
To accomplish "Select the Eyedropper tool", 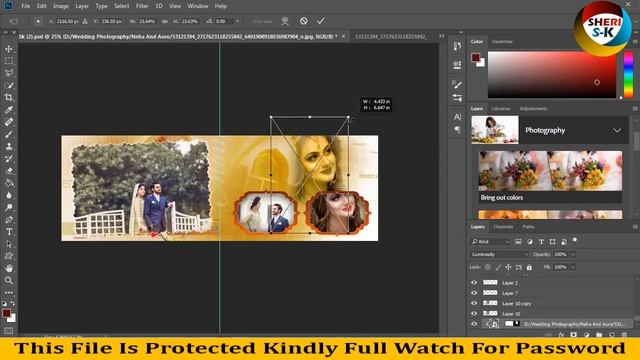I will point(9,110).
